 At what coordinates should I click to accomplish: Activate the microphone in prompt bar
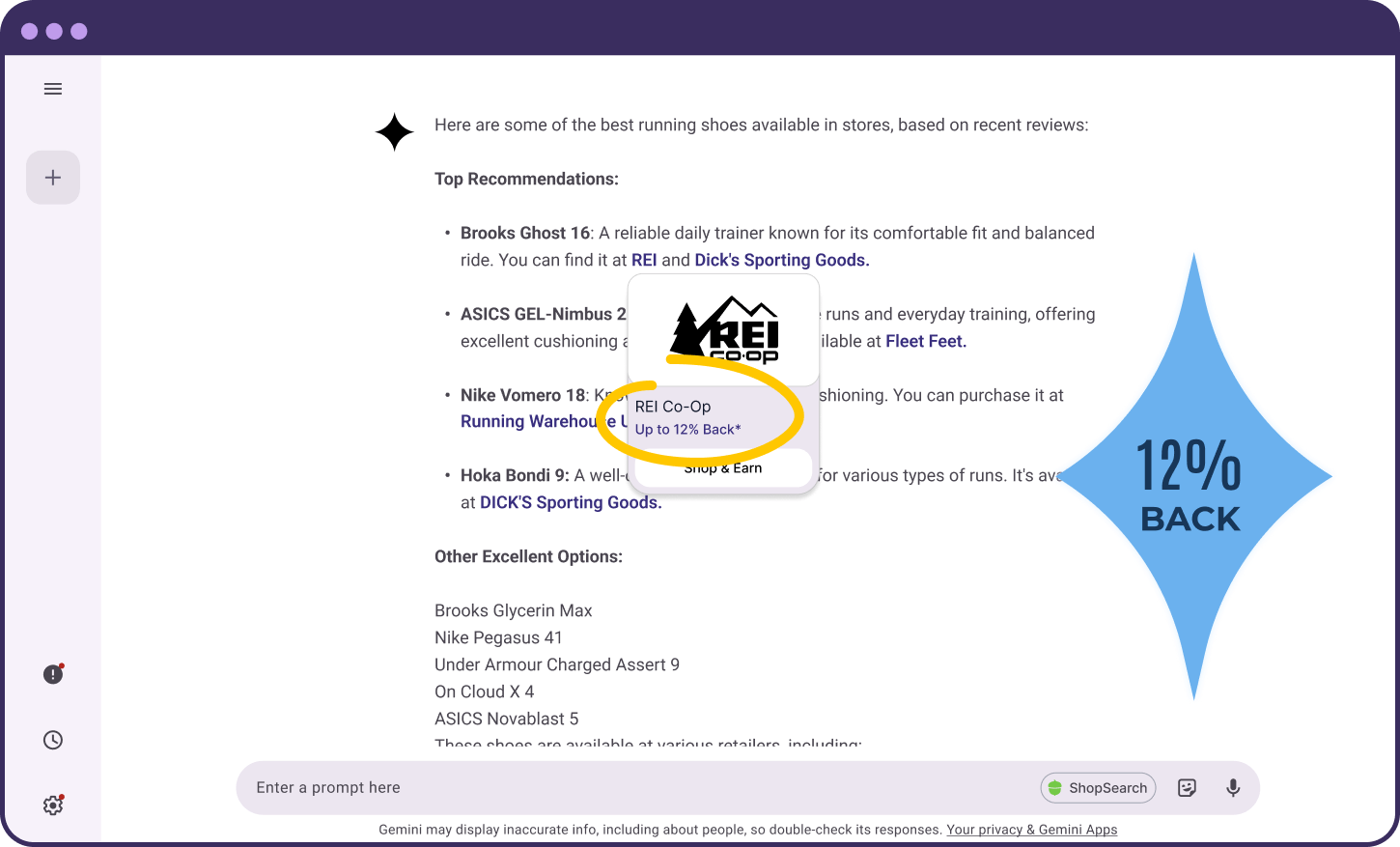(x=1233, y=788)
